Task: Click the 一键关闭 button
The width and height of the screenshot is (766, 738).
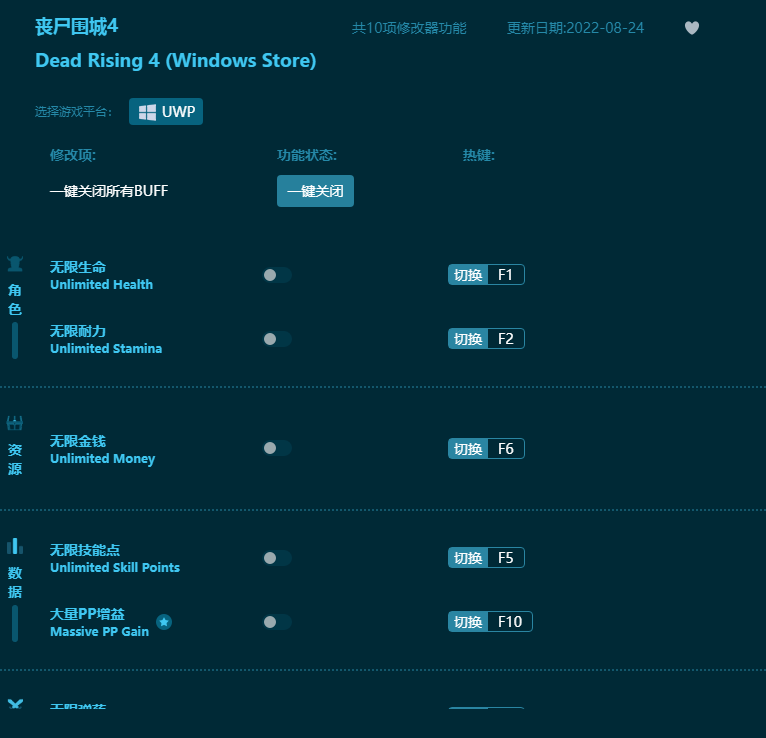Action: [x=315, y=191]
